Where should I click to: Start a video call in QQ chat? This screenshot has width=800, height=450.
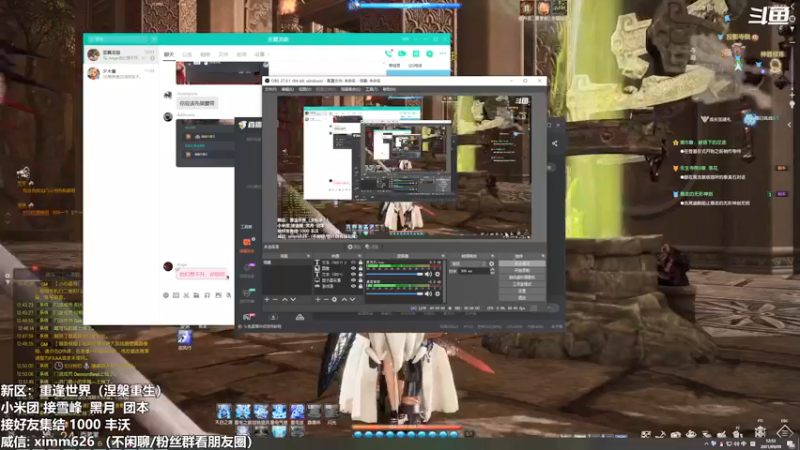[x=402, y=54]
